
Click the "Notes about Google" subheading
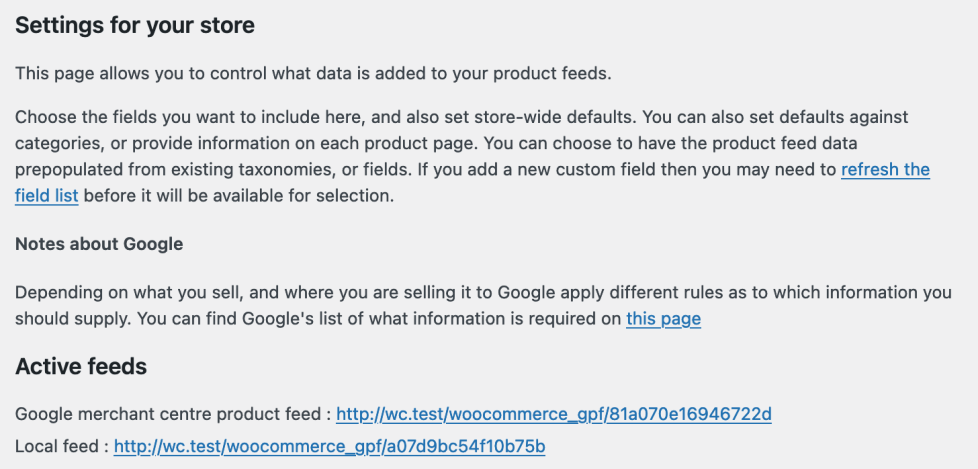click(x=99, y=244)
